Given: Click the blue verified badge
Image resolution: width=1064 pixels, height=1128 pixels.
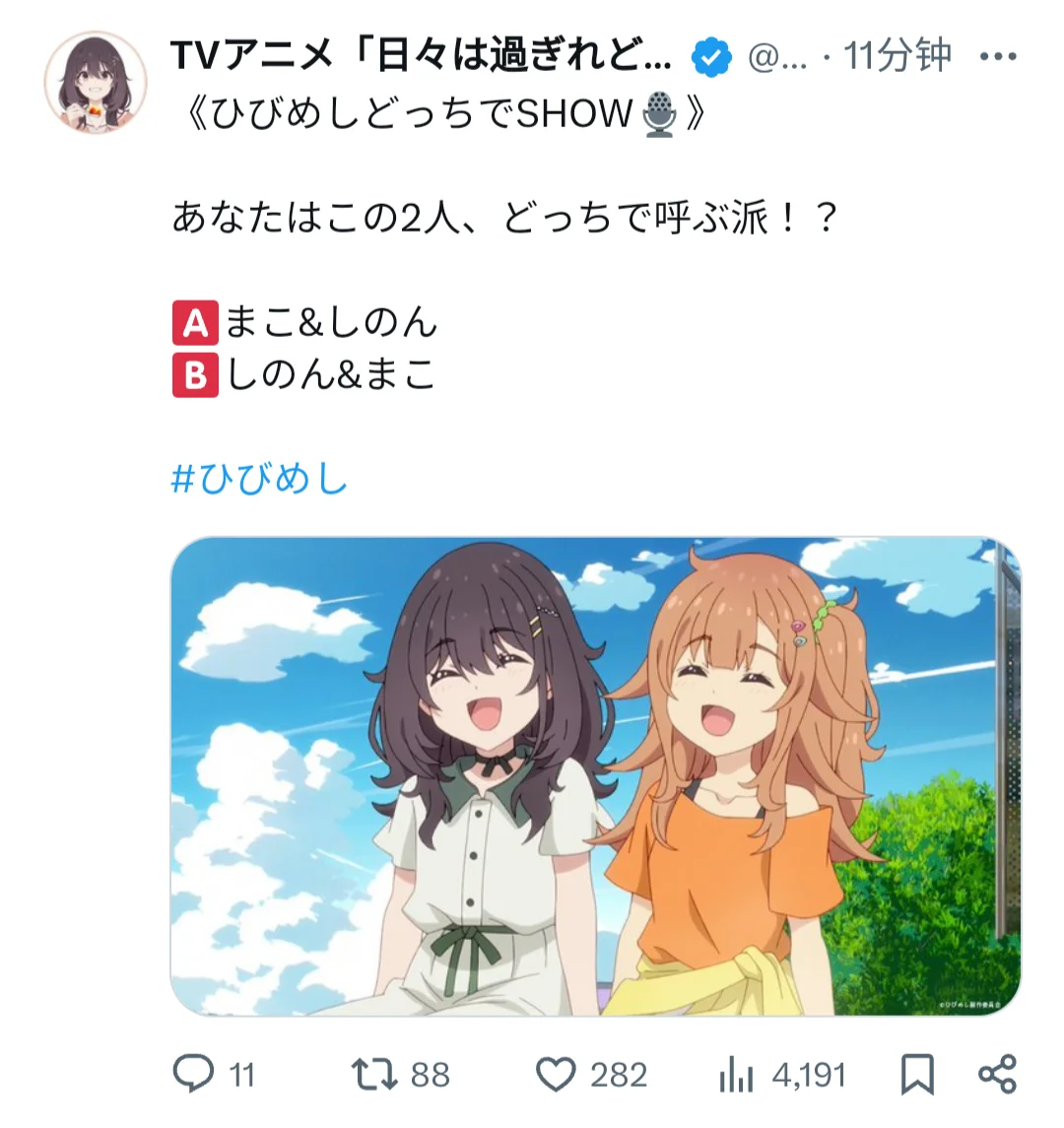Looking at the screenshot, I should pos(711,57).
